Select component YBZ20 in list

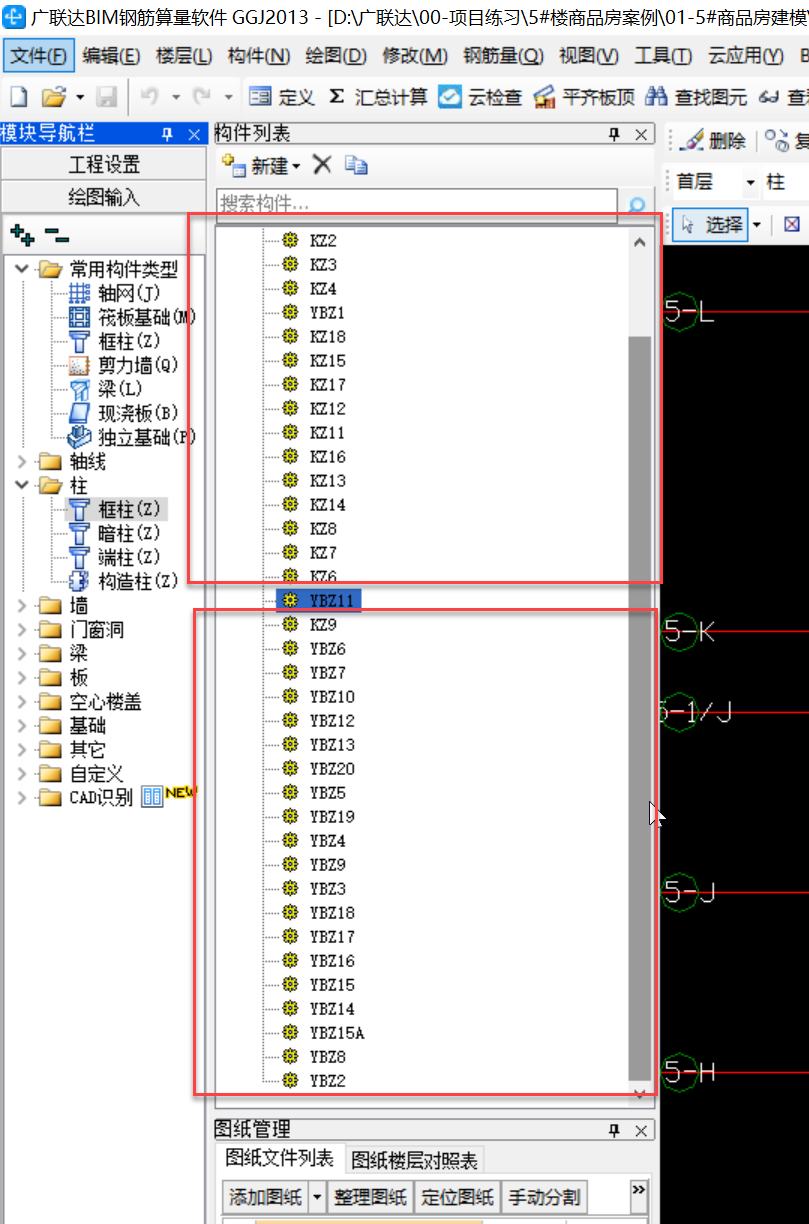pos(332,769)
